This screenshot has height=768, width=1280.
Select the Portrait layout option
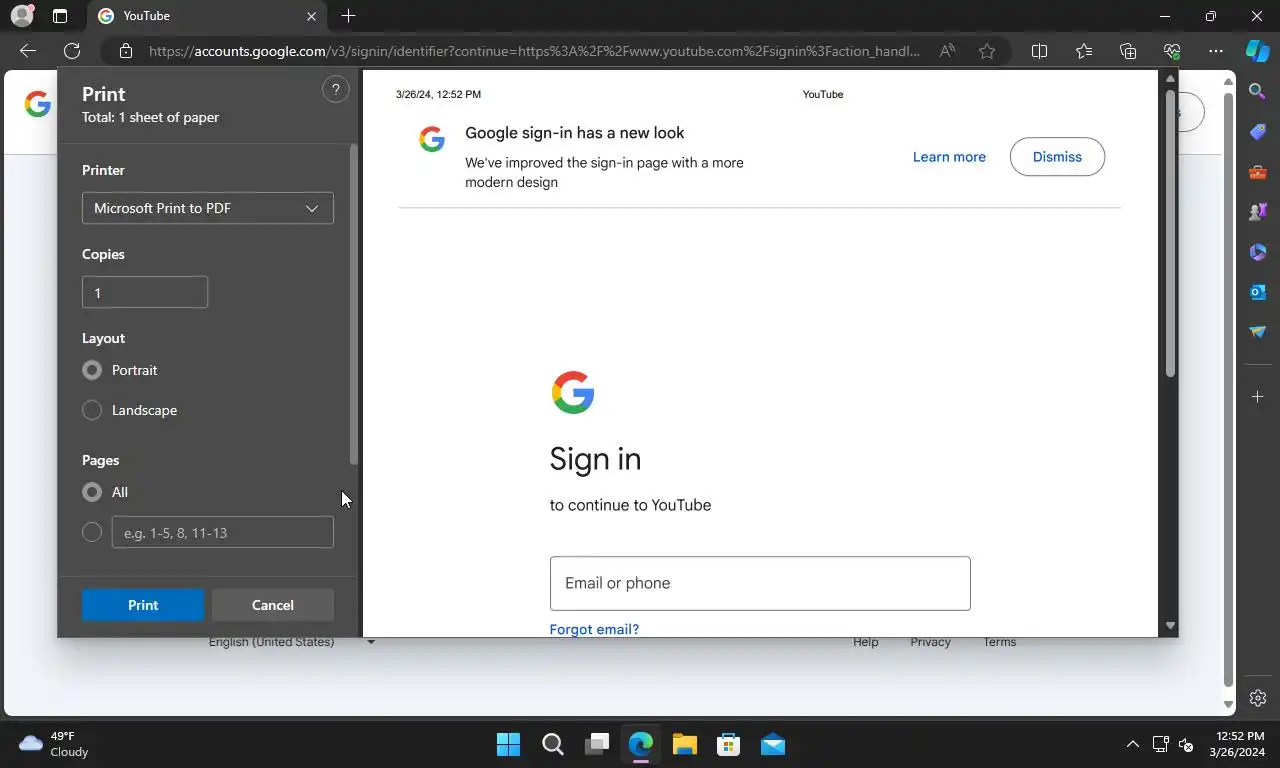click(92, 370)
